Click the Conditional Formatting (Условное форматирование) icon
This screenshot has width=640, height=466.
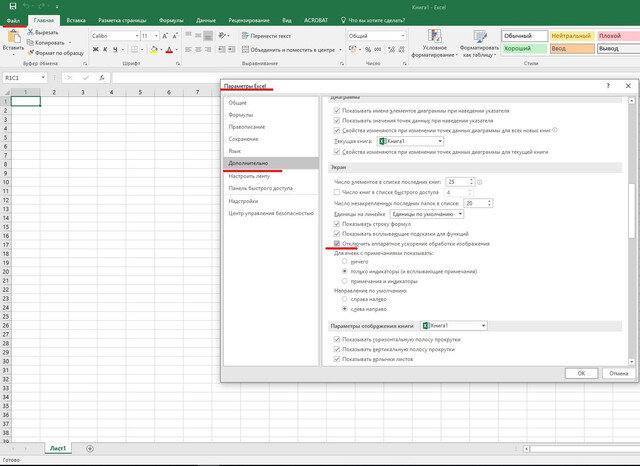click(x=434, y=36)
